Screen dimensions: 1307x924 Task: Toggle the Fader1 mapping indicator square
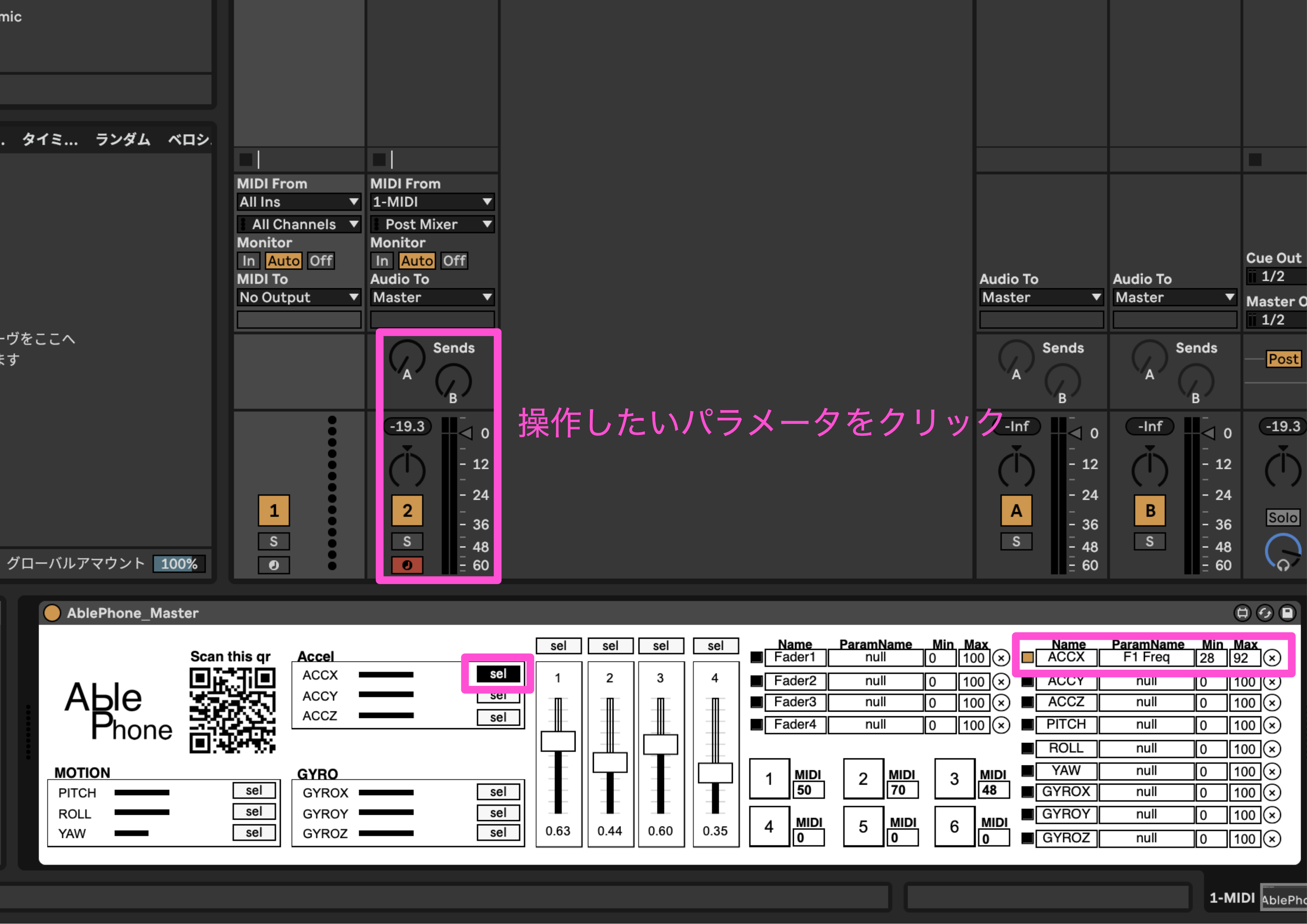click(x=757, y=657)
